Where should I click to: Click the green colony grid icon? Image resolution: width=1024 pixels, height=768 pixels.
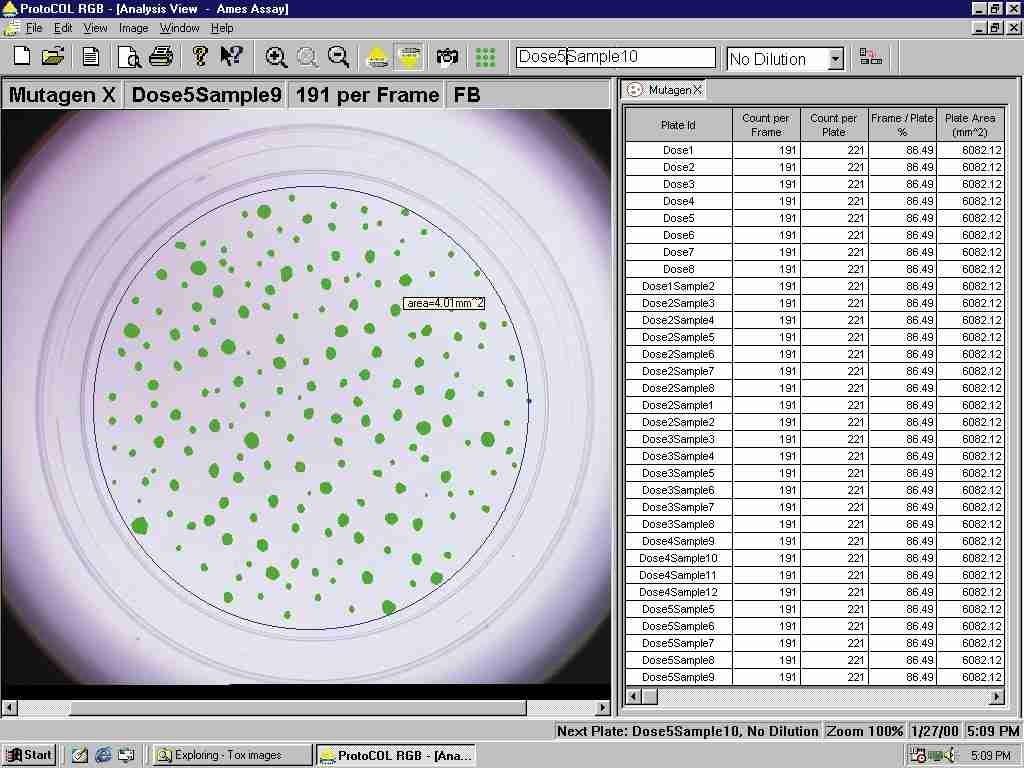485,57
